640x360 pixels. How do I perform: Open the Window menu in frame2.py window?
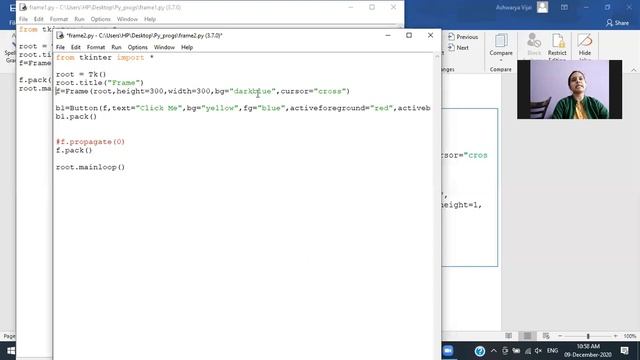pyautogui.click(x=164, y=47)
